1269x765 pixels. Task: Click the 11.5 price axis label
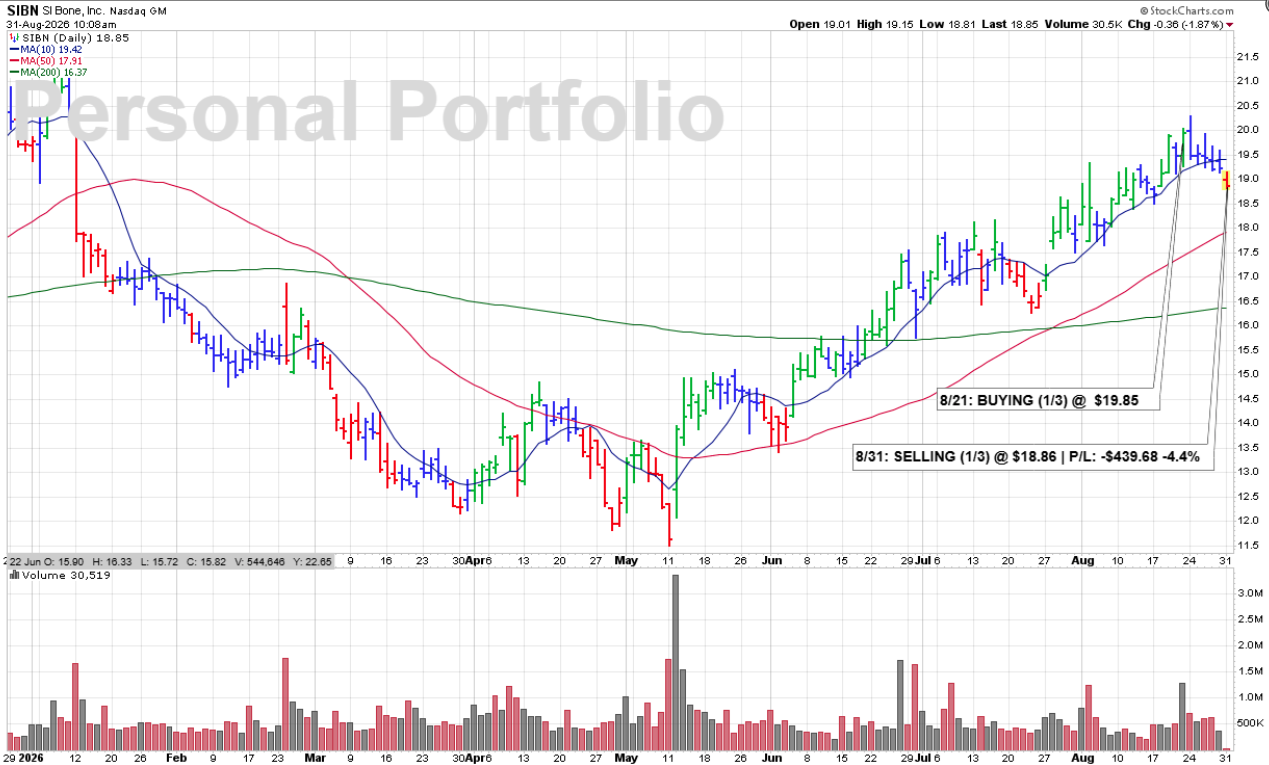1249,545
